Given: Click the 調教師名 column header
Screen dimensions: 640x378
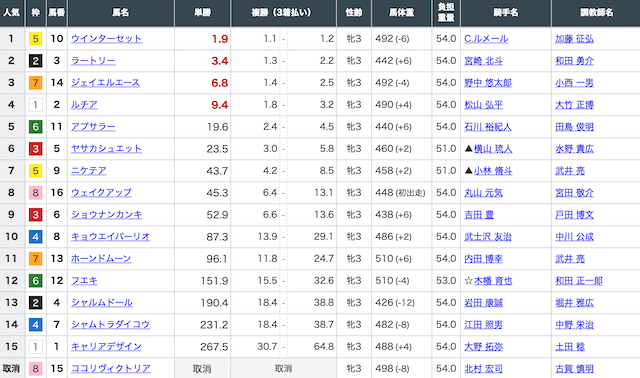Looking at the screenshot, I should click(x=596, y=13).
